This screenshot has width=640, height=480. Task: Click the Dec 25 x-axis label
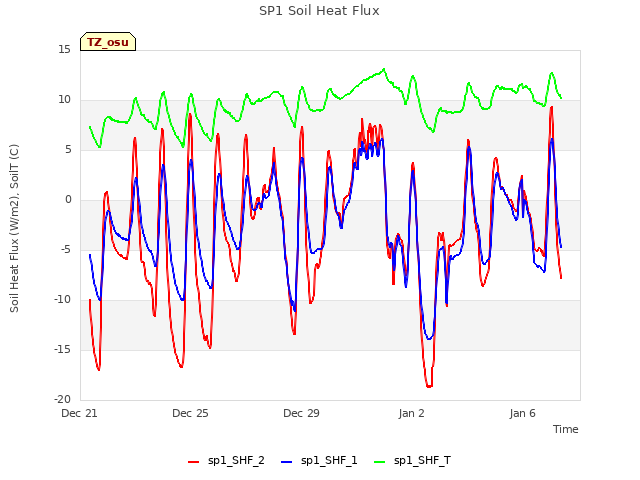[190, 413]
